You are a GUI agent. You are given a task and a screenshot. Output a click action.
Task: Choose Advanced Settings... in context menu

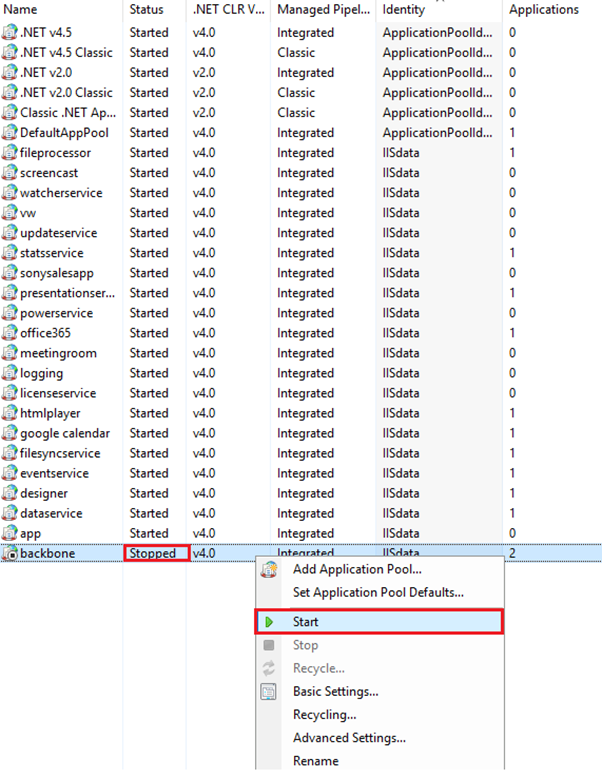click(x=349, y=738)
